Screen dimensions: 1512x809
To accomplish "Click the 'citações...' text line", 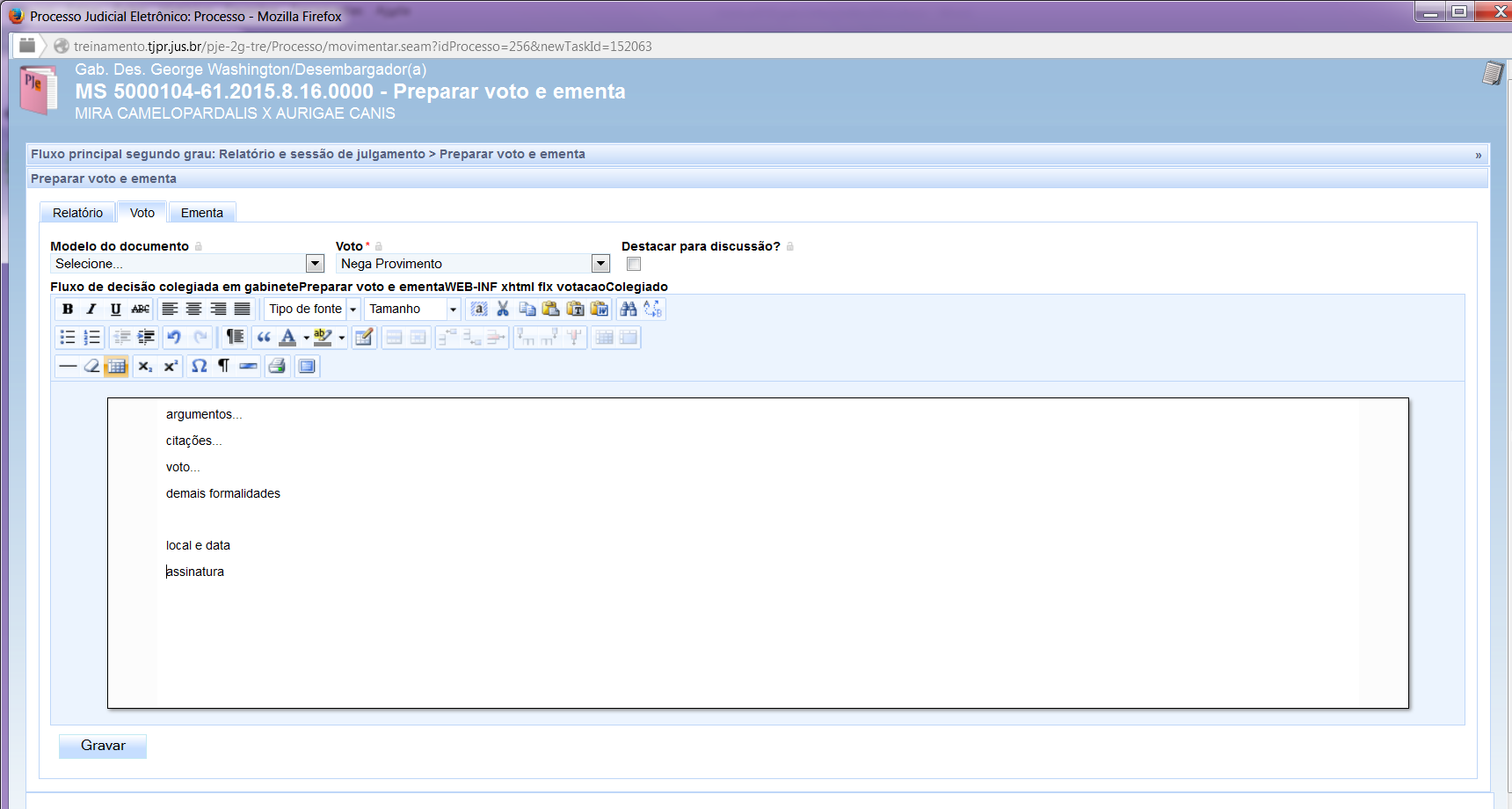I will pos(194,441).
